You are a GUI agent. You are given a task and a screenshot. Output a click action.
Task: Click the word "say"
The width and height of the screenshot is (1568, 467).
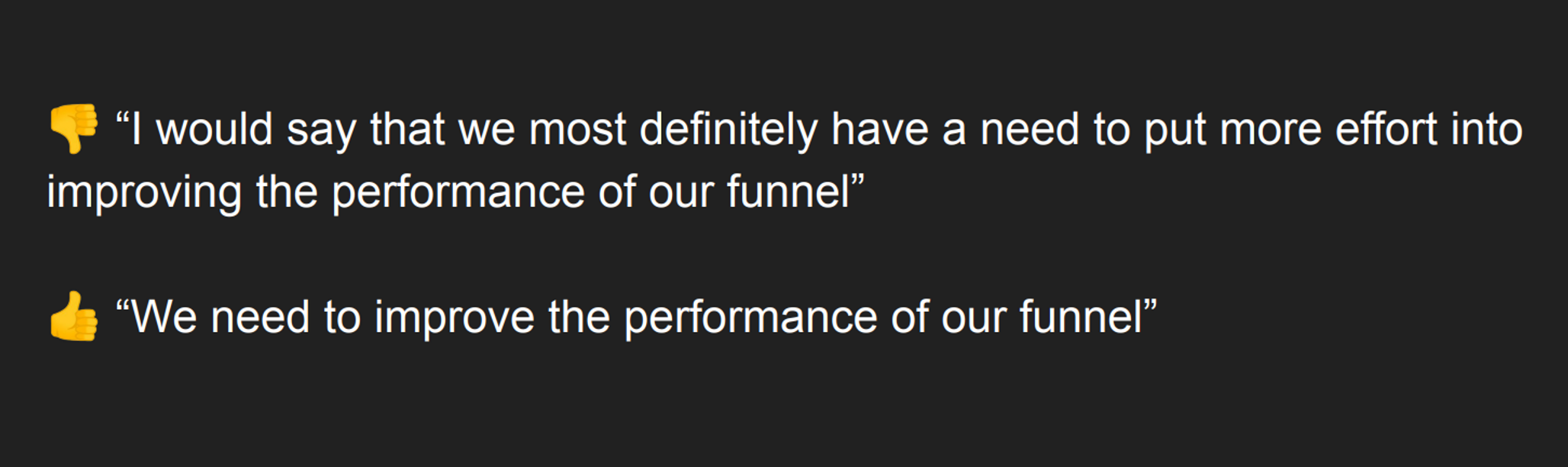coord(321,130)
